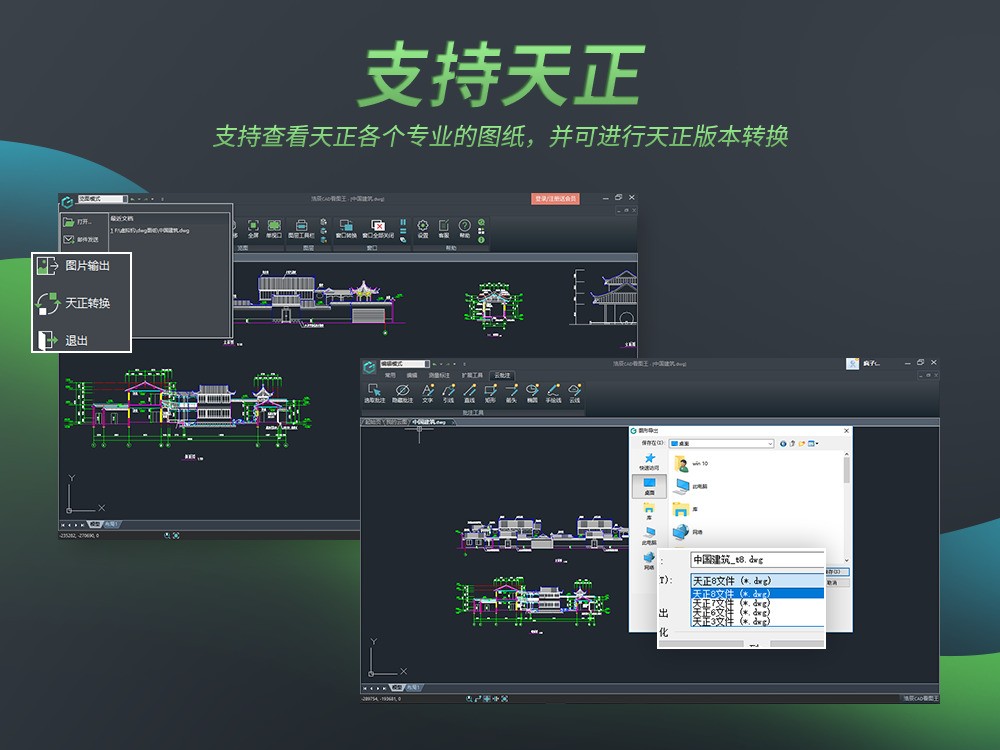The height and width of the screenshot is (750, 1000).
Task: Toggle 全屏 full screen view
Action: pyautogui.click(x=254, y=229)
